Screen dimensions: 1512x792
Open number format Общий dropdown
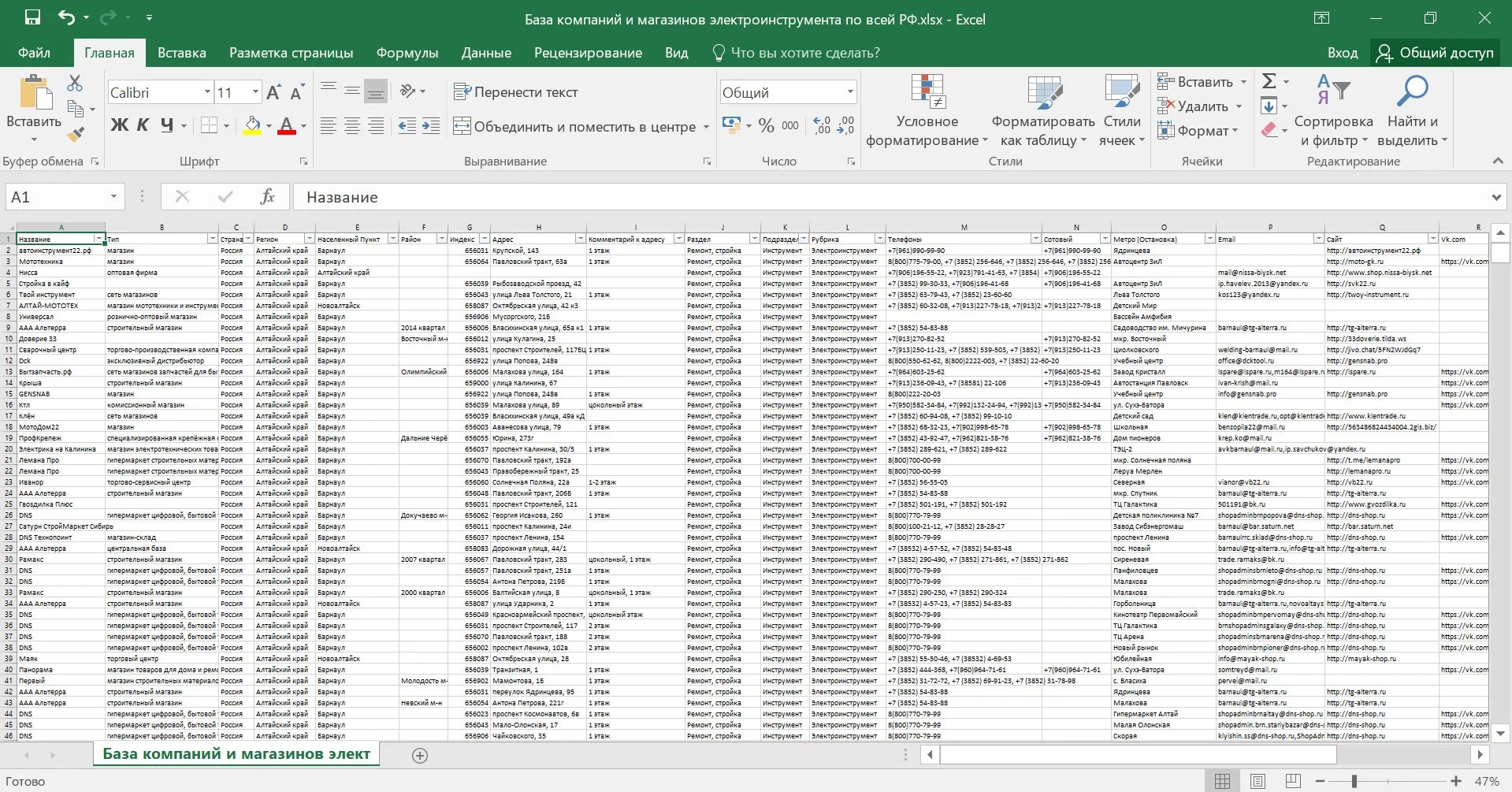(x=850, y=92)
